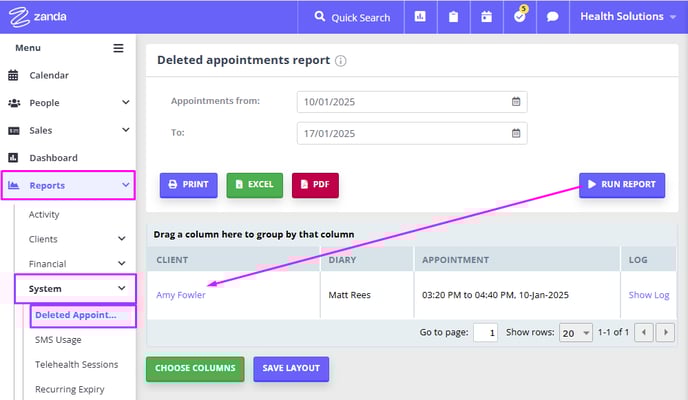Open Quick Search

[x=352, y=17]
